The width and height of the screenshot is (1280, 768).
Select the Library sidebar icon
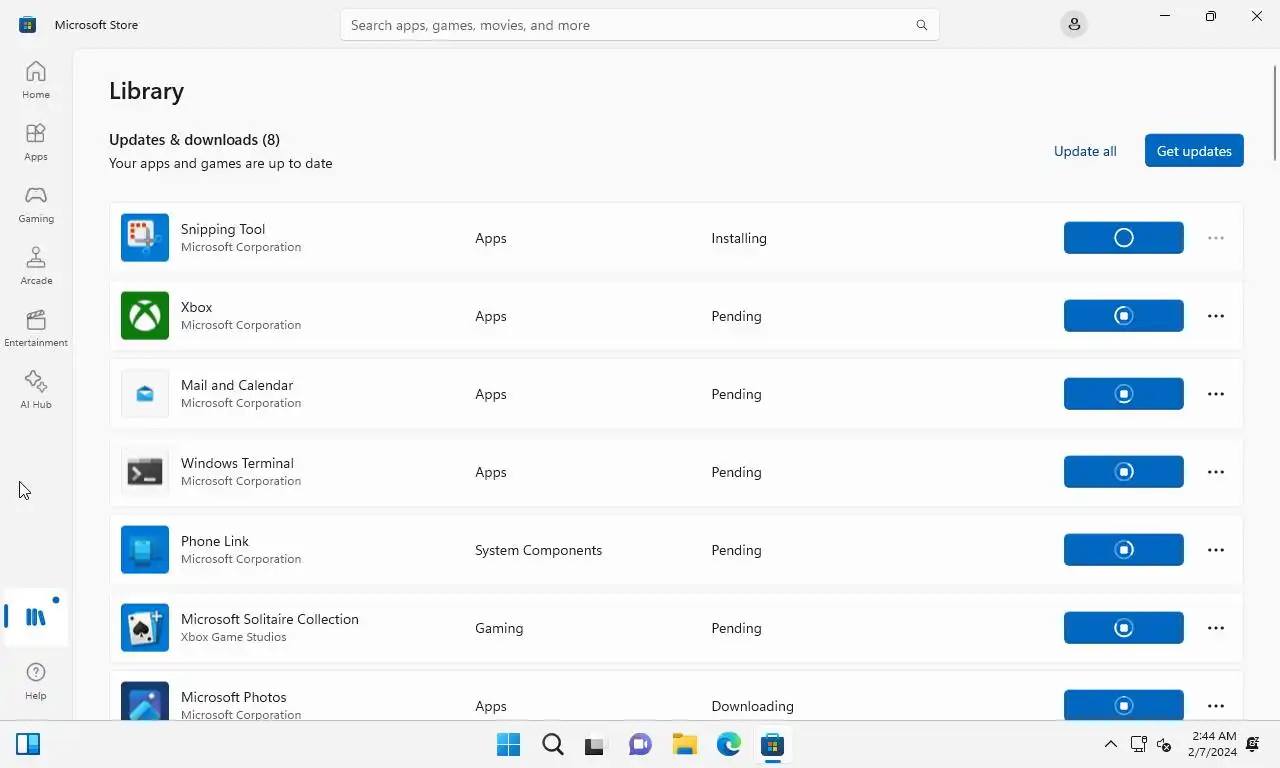click(x=36, y=617)
